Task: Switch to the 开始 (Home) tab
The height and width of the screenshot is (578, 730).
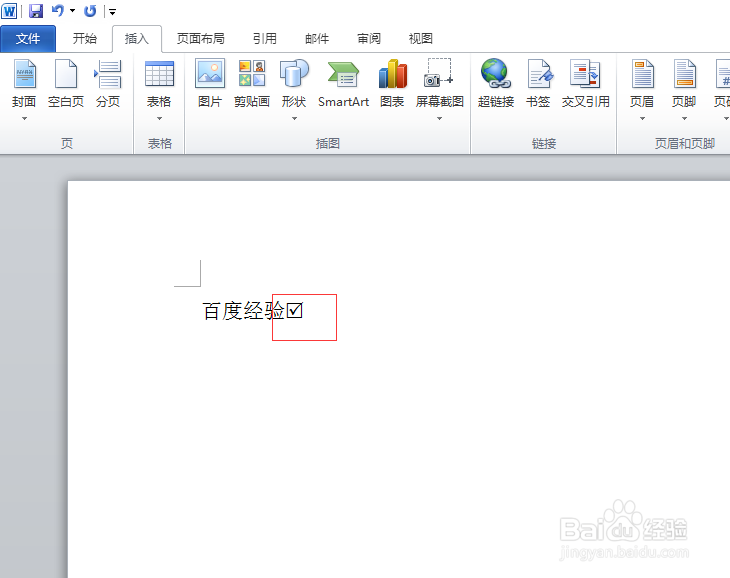Action: point(85,38)
